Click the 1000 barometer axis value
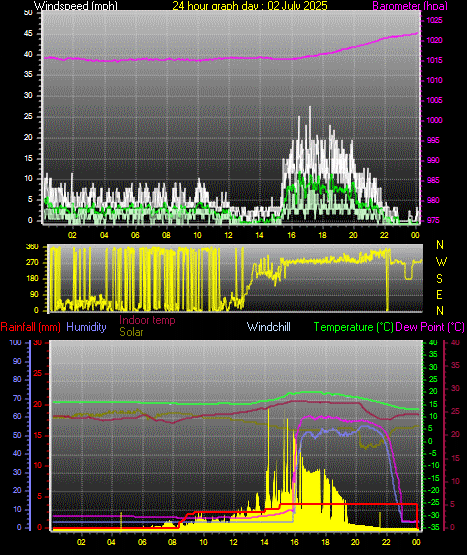The image size is (467, 555). tap(434, 120)
